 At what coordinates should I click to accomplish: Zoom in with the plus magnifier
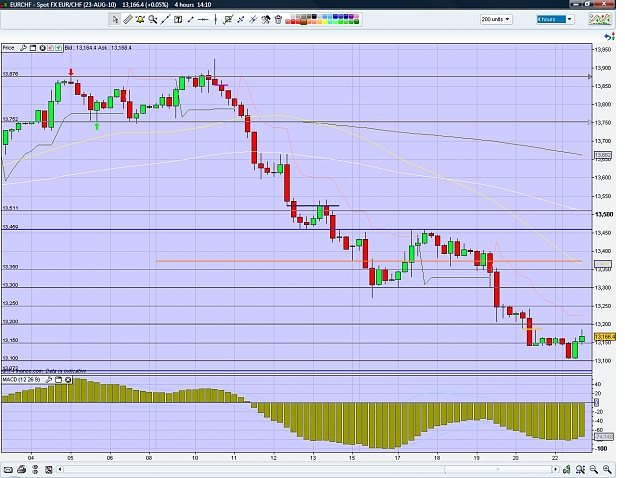pyautogui.click(x=607, y=469)
